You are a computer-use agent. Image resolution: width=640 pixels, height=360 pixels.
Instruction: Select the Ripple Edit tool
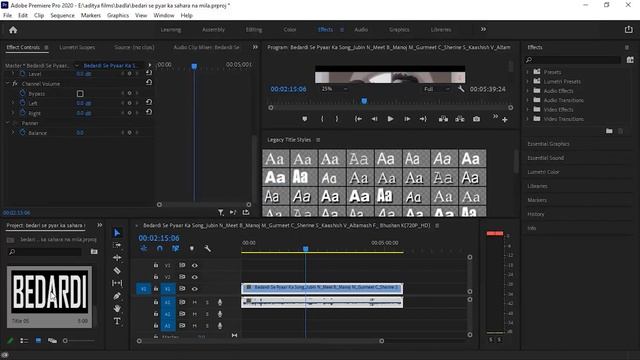point(117,258)
